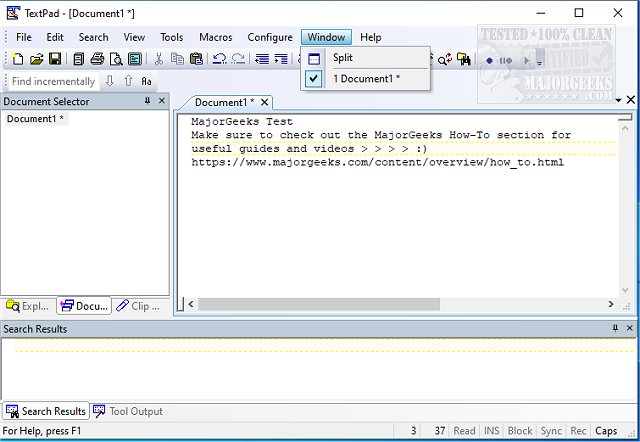The image size is (640, 442).
Task: Open the Search menu
Action: tap(93, 37)
